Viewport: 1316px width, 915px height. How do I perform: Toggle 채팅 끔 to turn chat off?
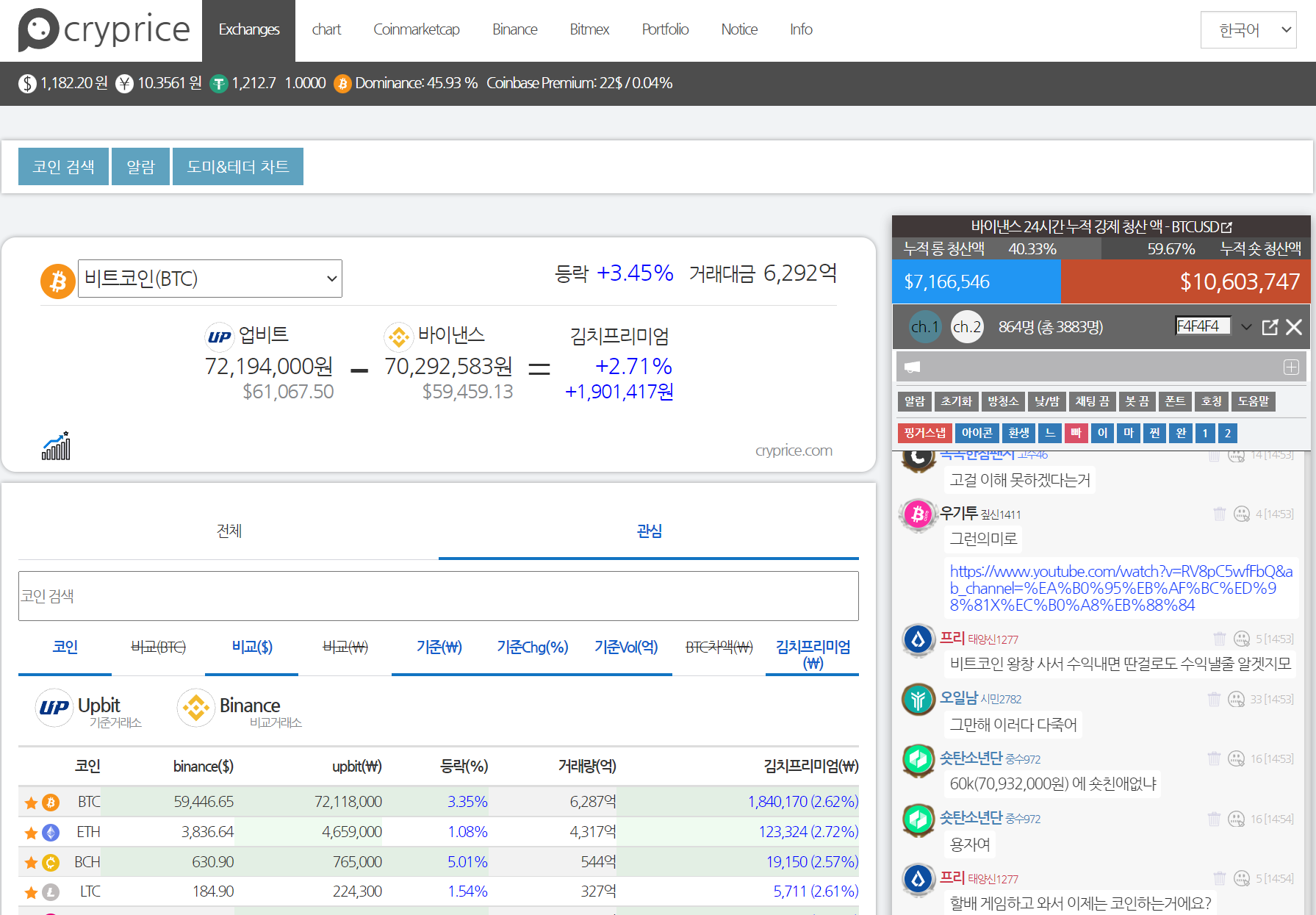click(x=1092, y=401)
